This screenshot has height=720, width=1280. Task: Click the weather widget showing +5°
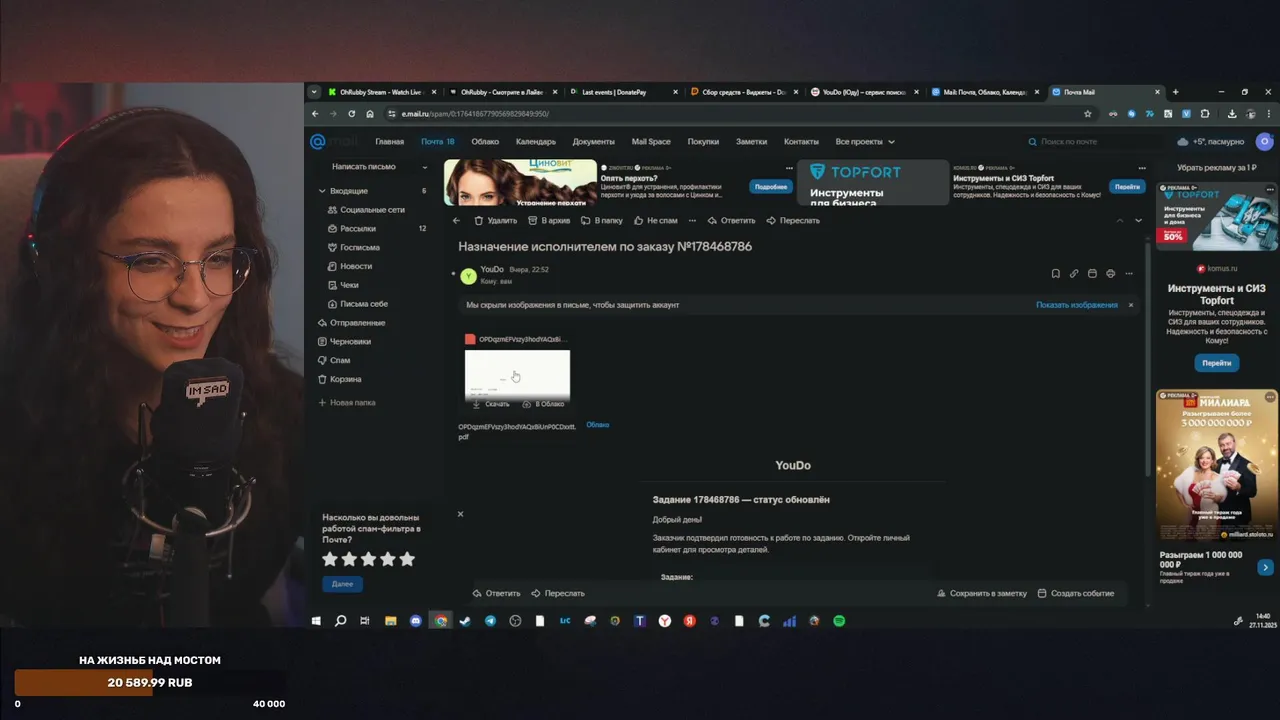(1211, 142)
